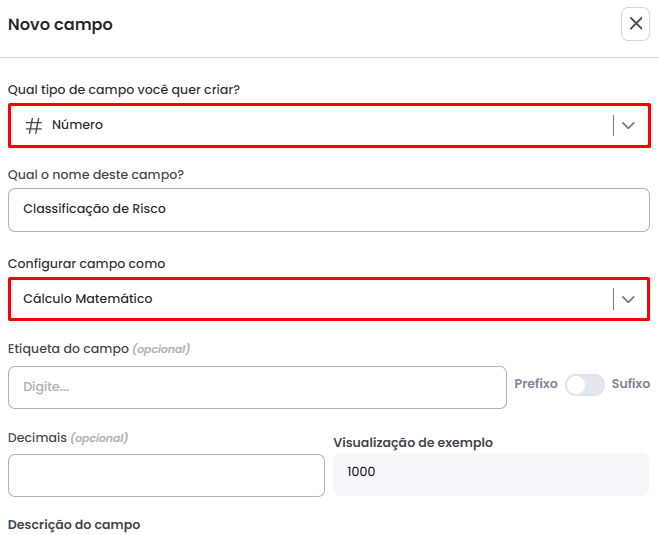Click the Etiqueta do campo label
659x535 pixels.
(68, 349)
